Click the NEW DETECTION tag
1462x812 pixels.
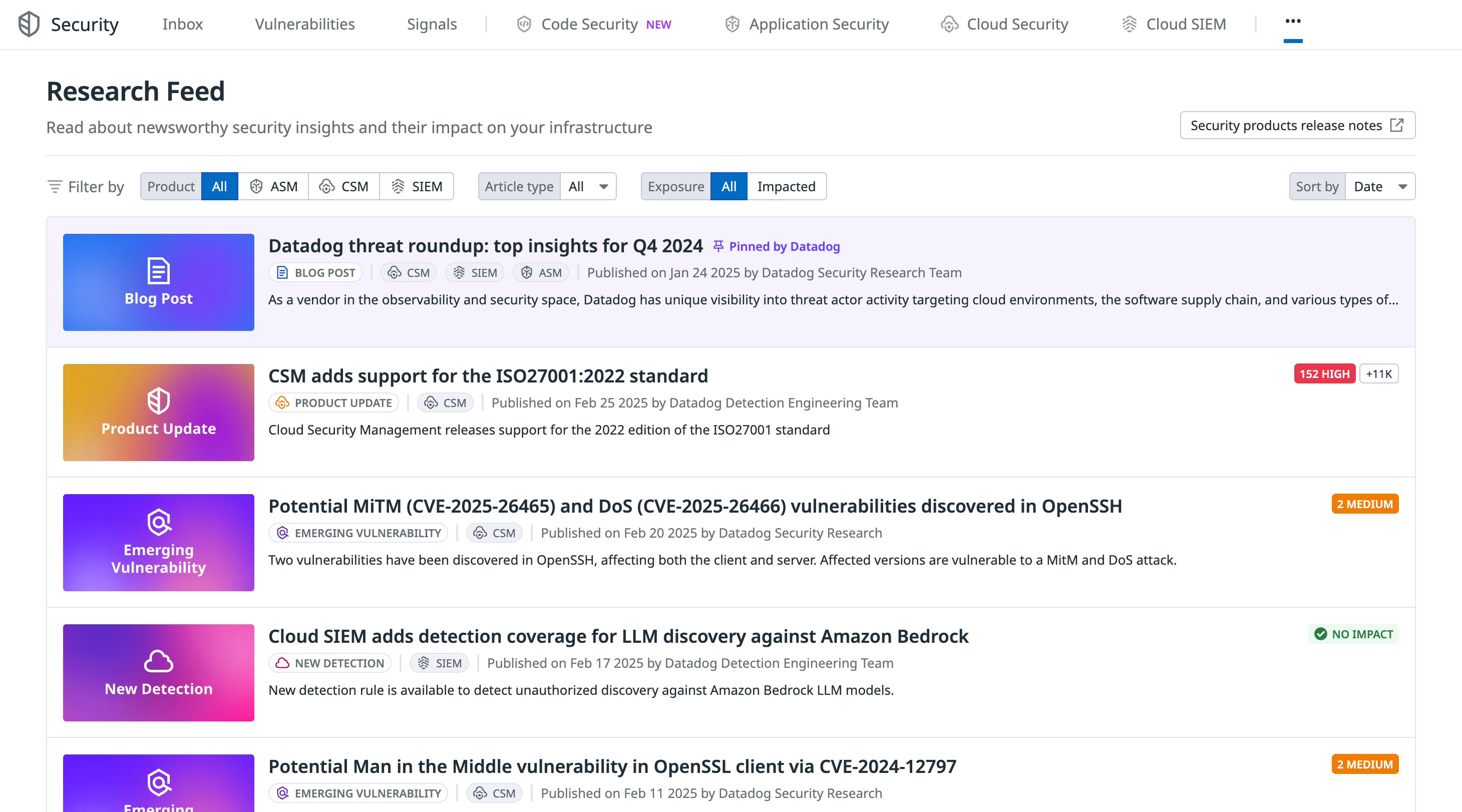(330, 663)
